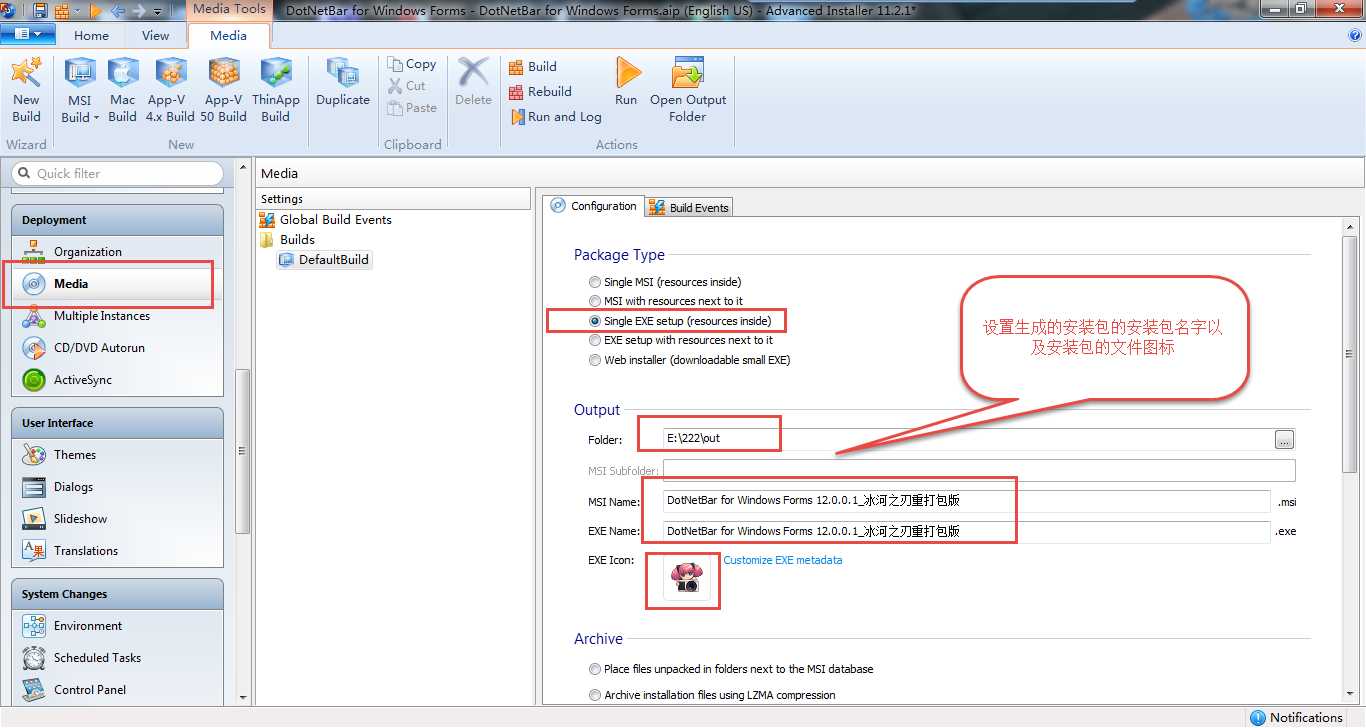Image resolution: width=1366 pixels, height=728 pixels.
Task: Open the Themes page
Action: tap(117, 455)
